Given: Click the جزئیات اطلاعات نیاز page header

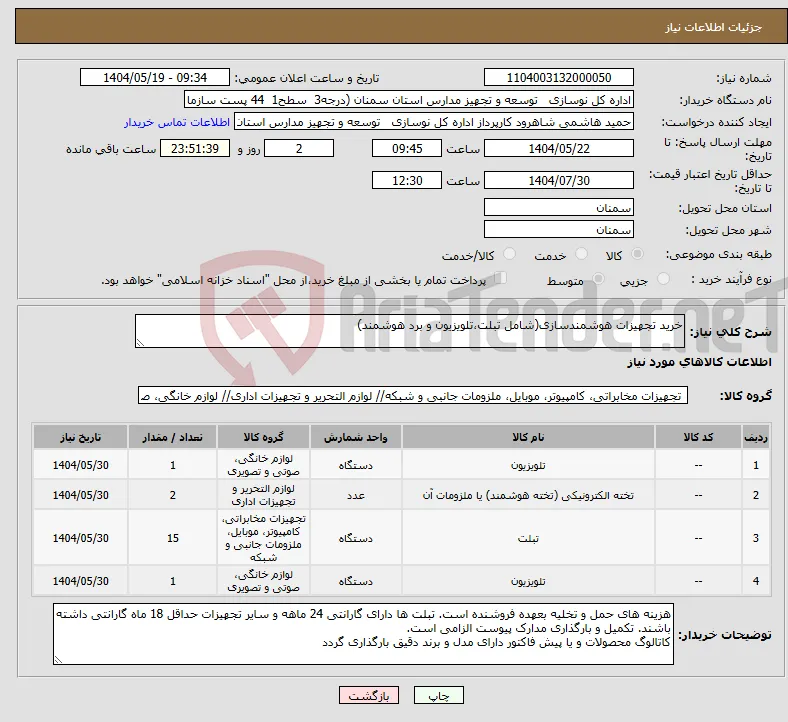Looking at the screenshot, I should click(714, 27).
